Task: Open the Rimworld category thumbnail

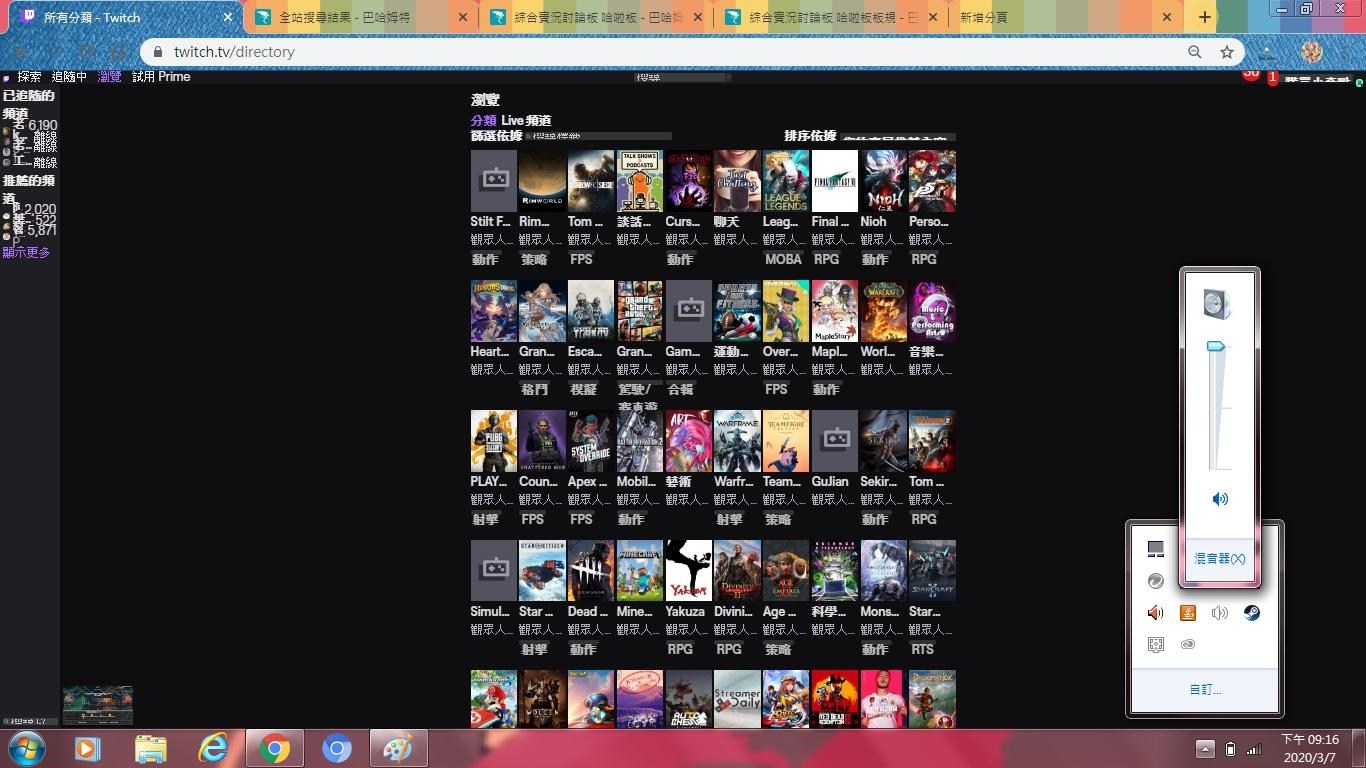Action: tap(543, 181)
